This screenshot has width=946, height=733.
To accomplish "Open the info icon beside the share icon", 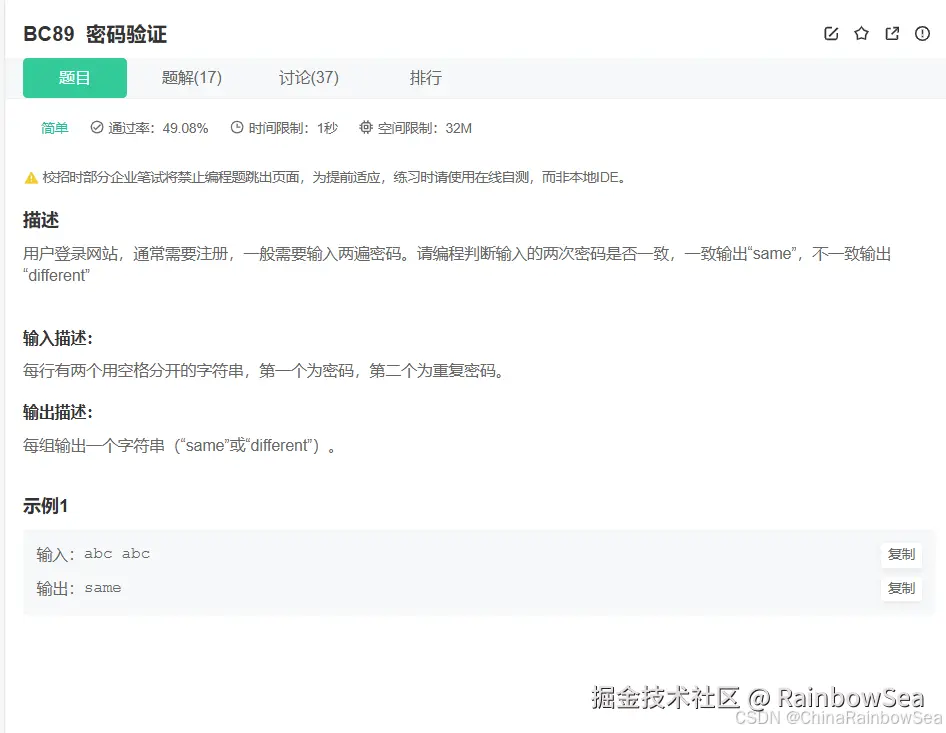I will coord(921,33).
